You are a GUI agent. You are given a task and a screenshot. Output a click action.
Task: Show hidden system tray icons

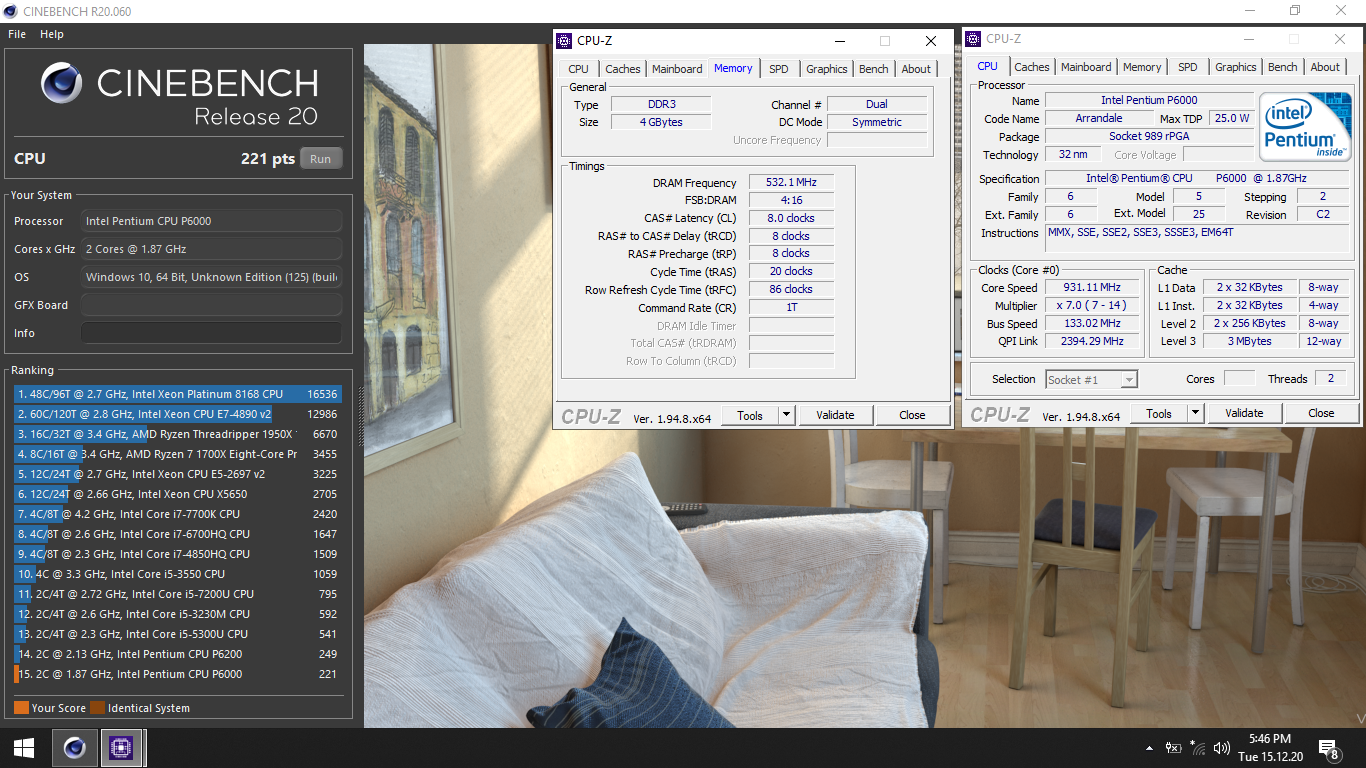[1148, 747]
